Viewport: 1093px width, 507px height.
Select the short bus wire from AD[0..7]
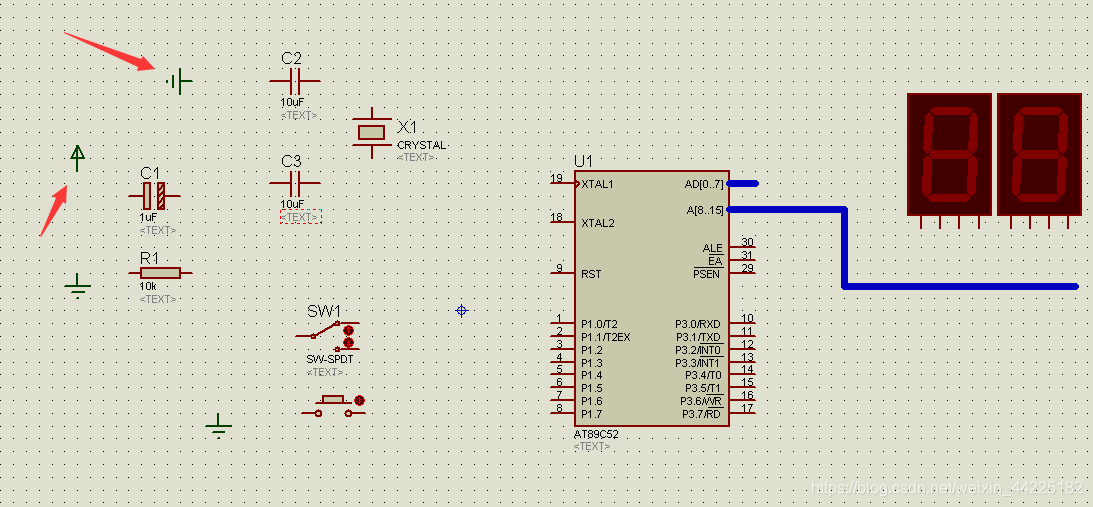click(743, 183)
